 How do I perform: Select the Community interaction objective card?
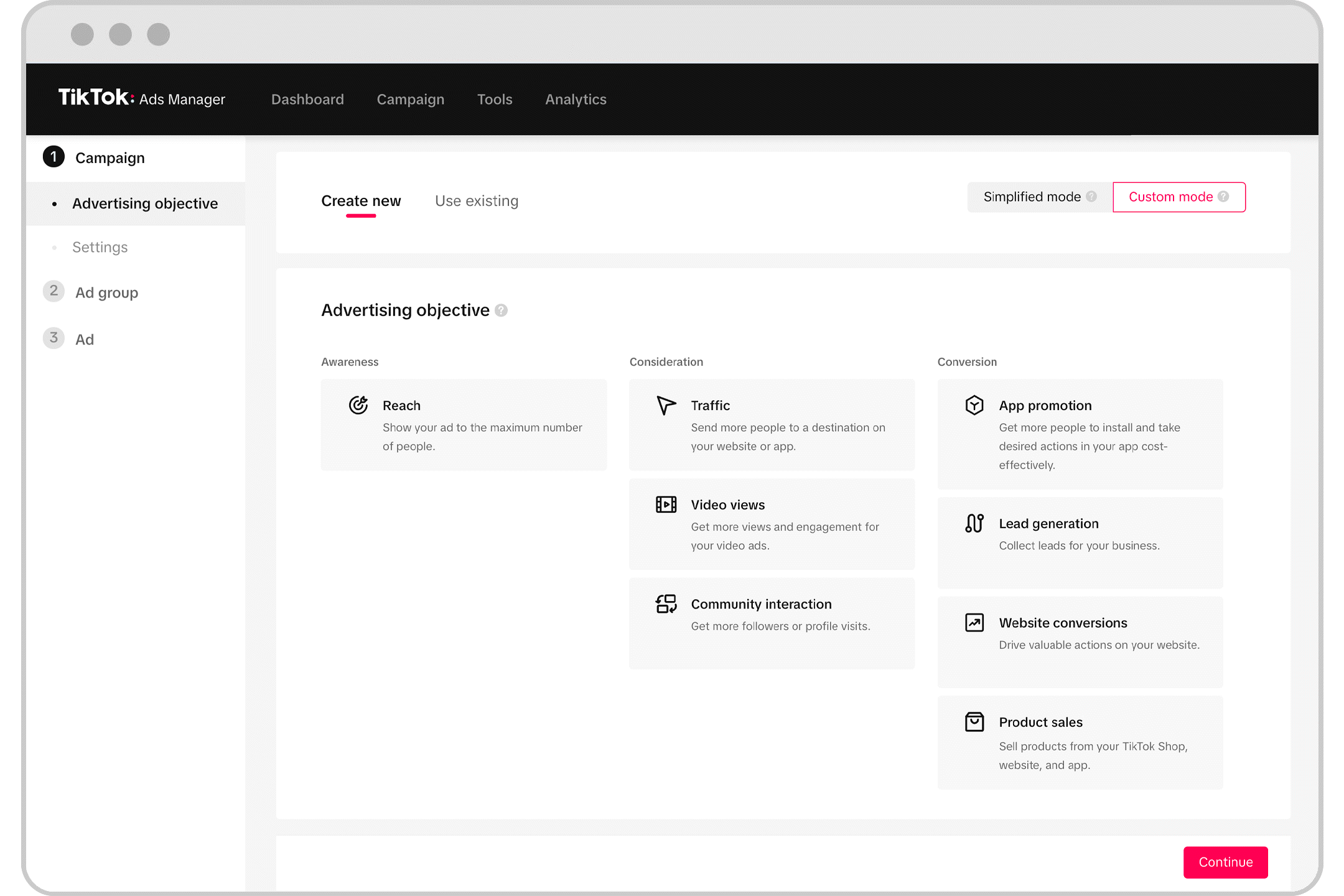point(772,623)
